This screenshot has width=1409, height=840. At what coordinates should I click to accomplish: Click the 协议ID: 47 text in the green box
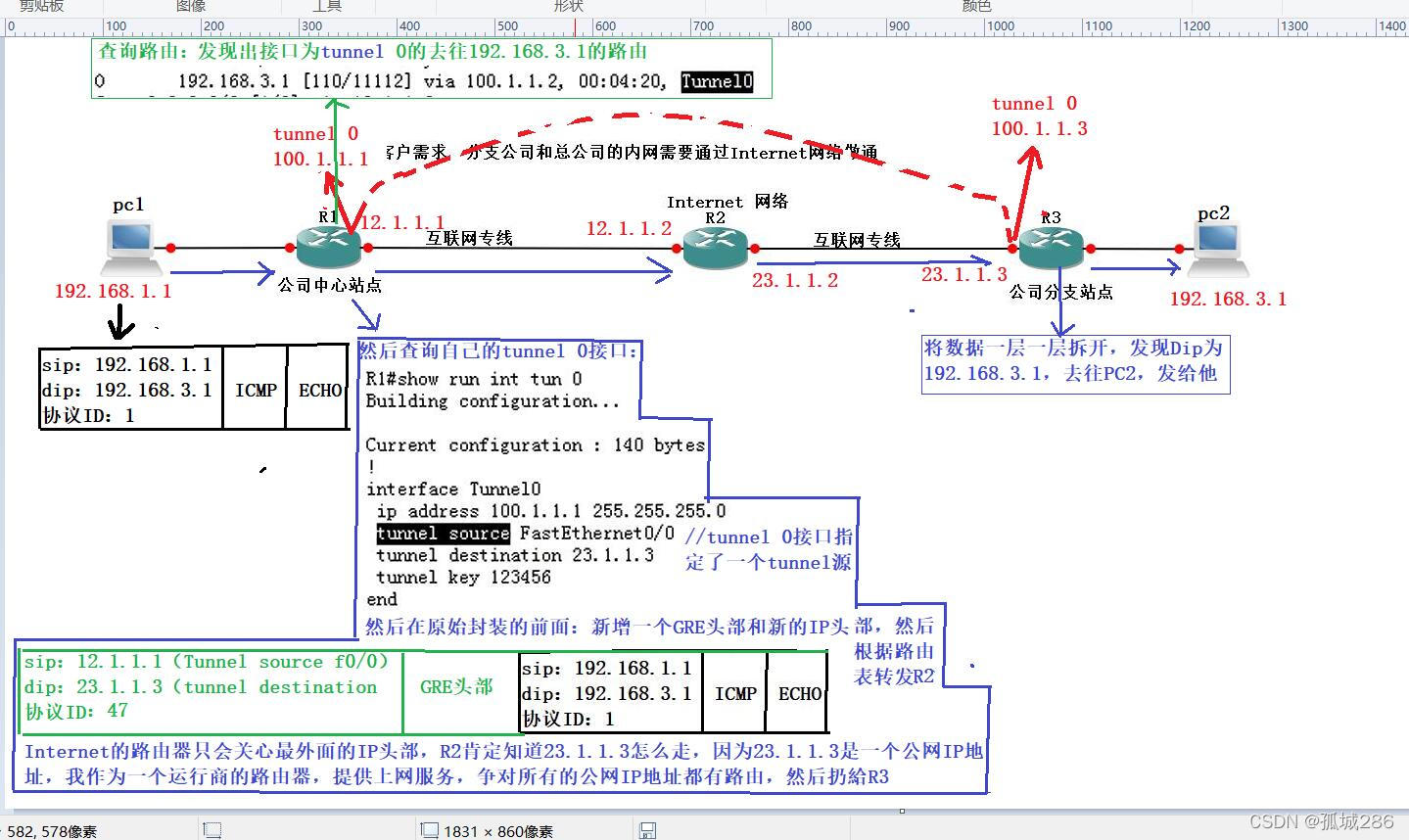pos(76,712)
